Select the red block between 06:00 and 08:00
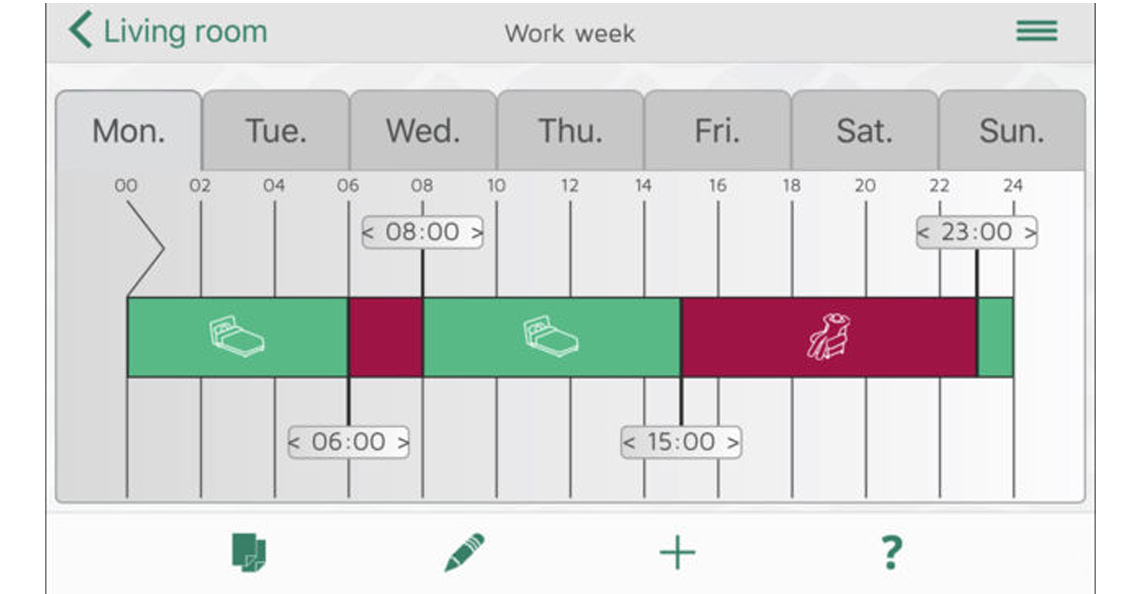 click(386, 337)
